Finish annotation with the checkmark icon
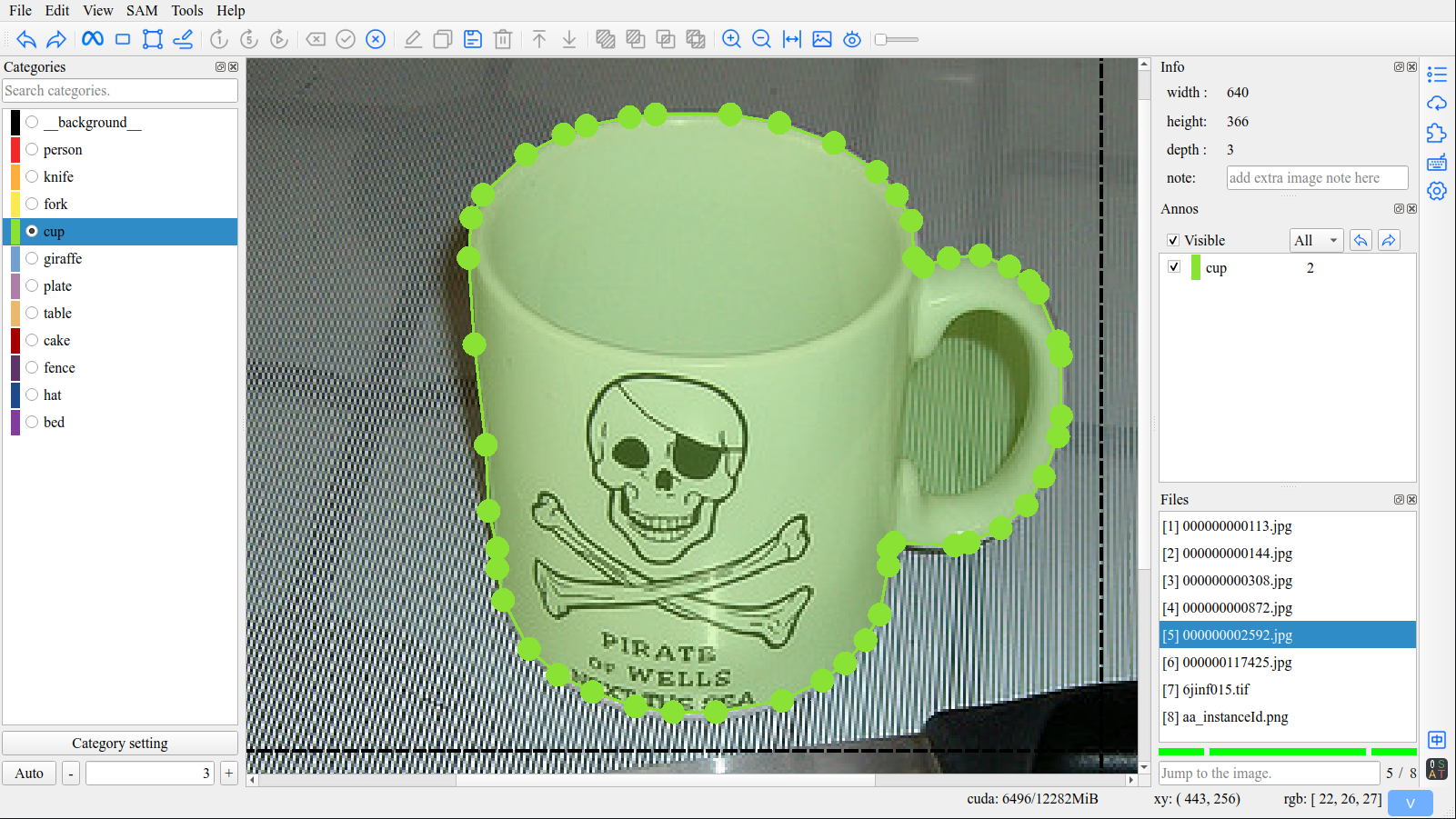1456x819 pixels. tap(346, 39)
